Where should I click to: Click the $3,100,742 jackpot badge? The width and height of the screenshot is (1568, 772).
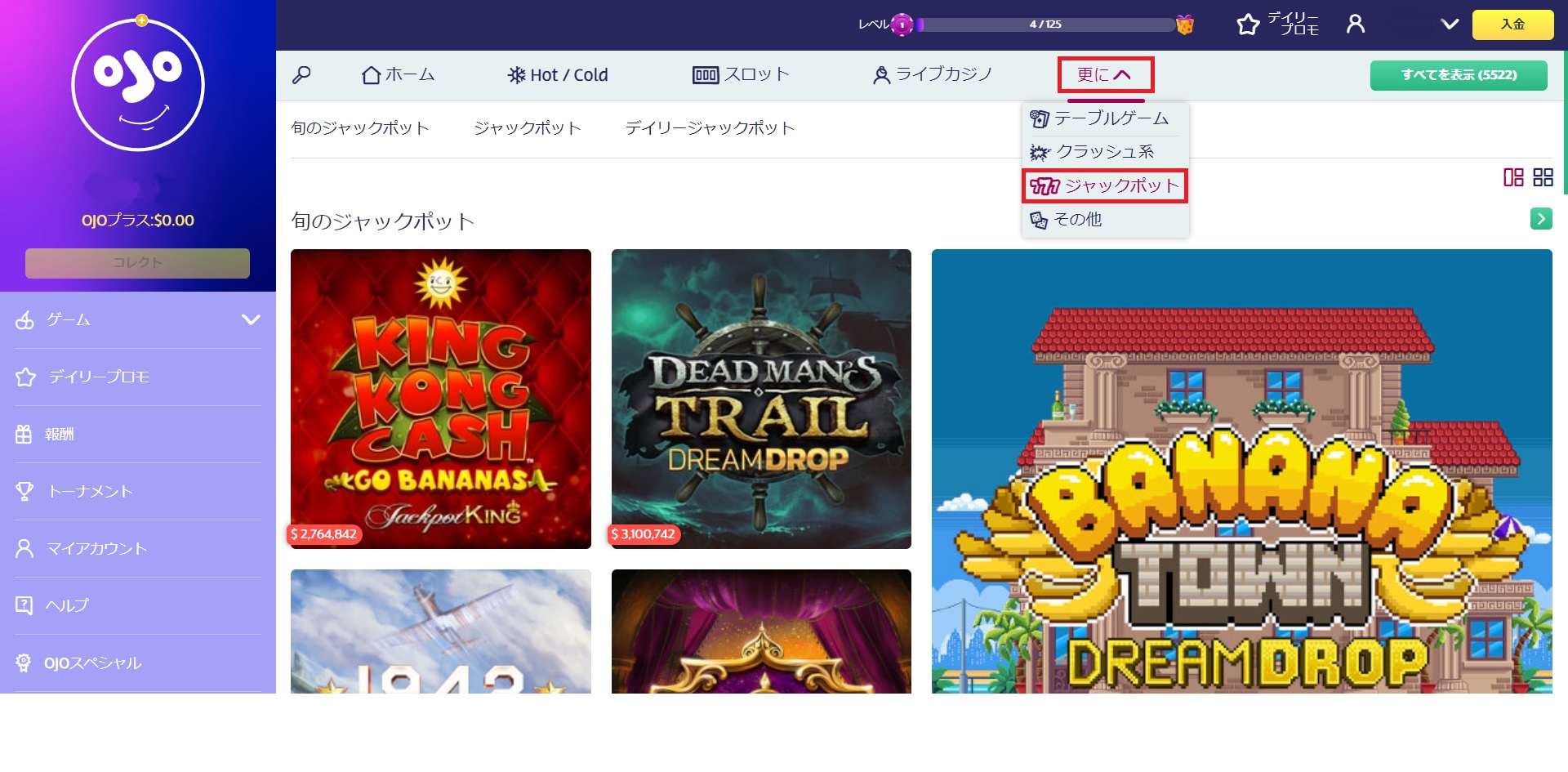644,534
